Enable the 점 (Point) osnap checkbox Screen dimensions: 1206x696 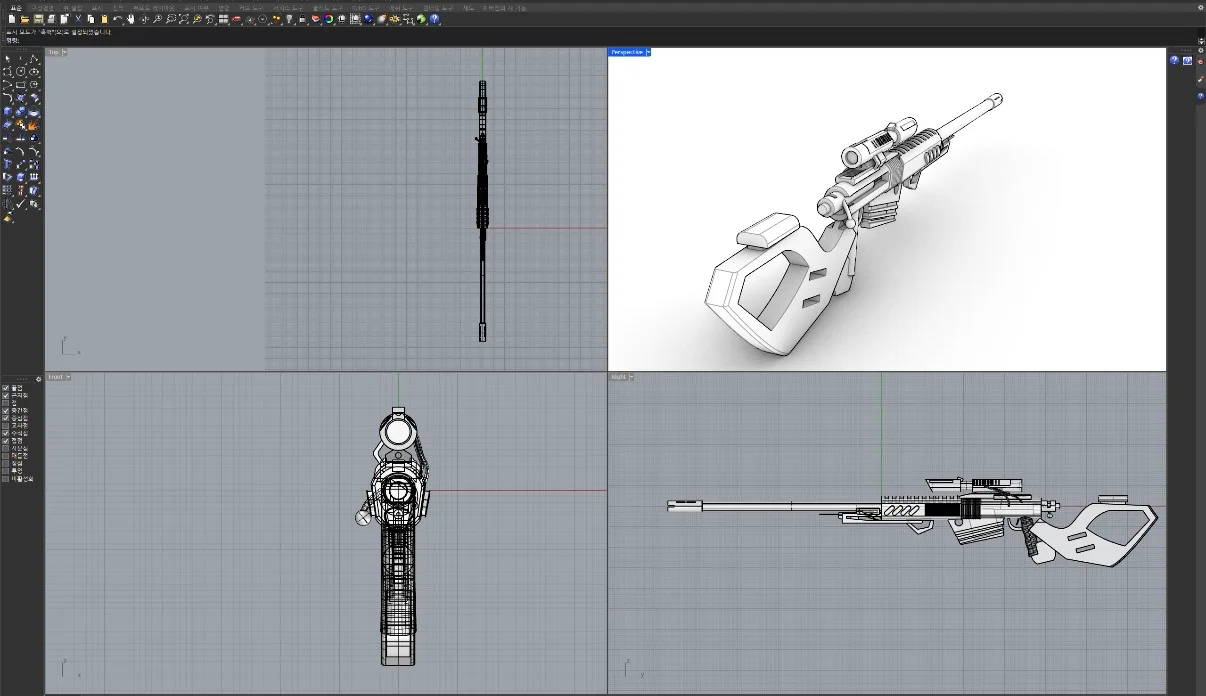pyautogui.click(x=6, y=403)
